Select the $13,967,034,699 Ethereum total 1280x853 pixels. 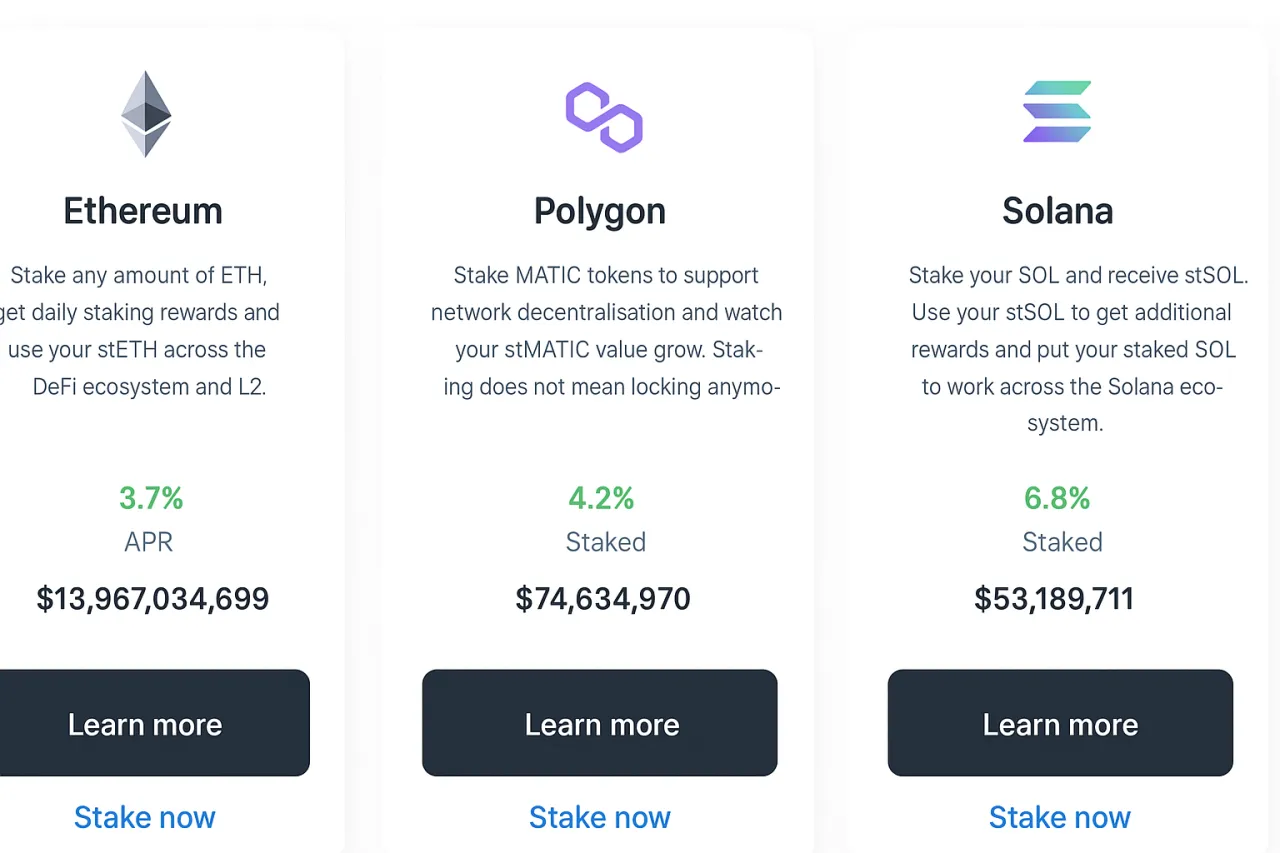(152, 598)
